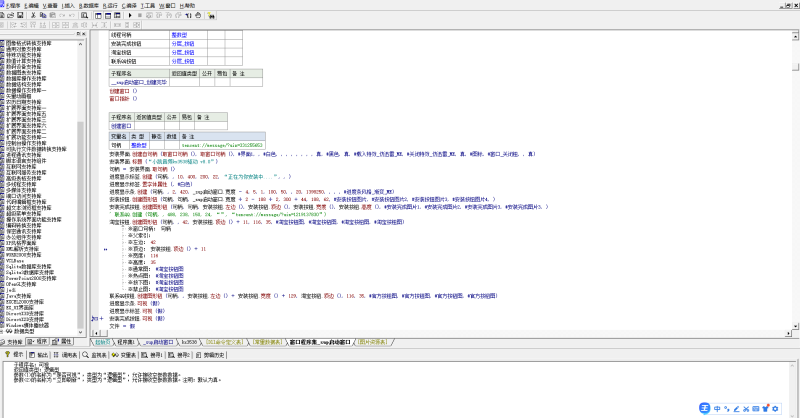The height and width of the screenshot is (418, 800).
Task: Toggle the third panel layout icon
Action: coord(117,15)
